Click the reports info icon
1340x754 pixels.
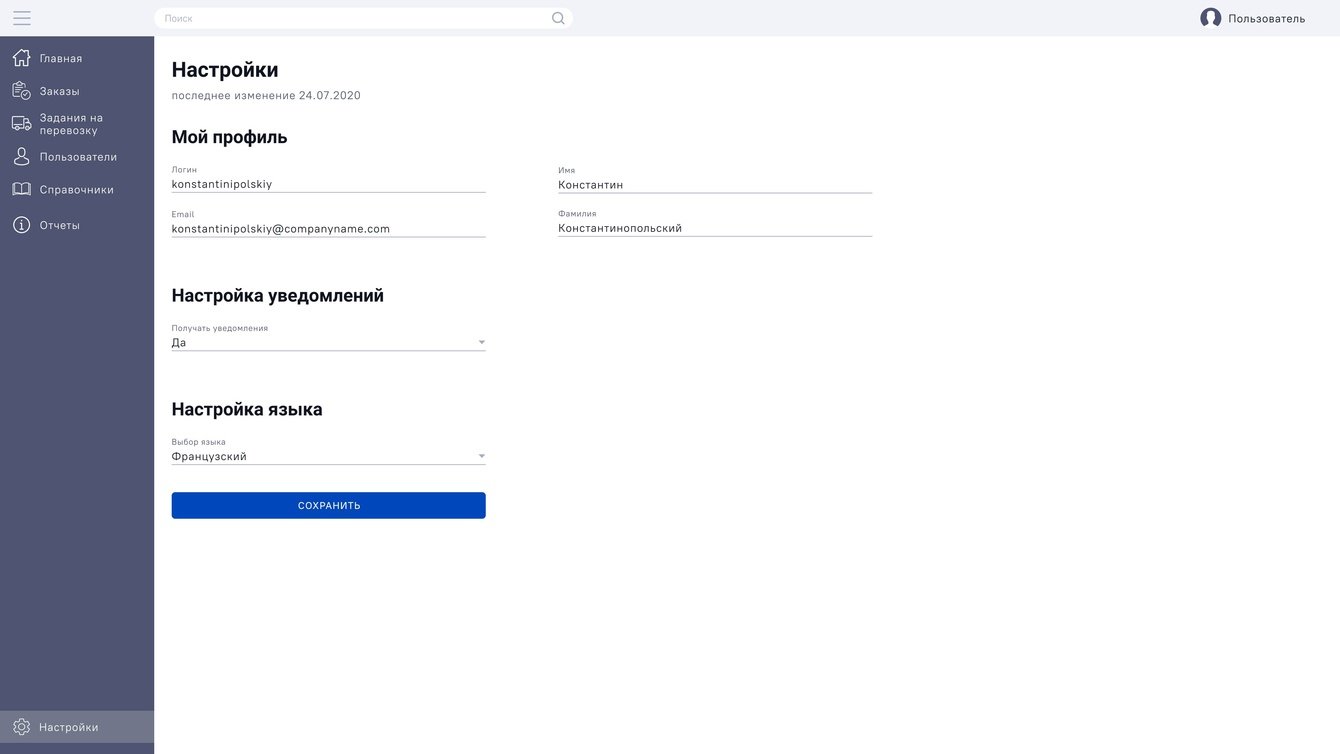click(21, 225)
